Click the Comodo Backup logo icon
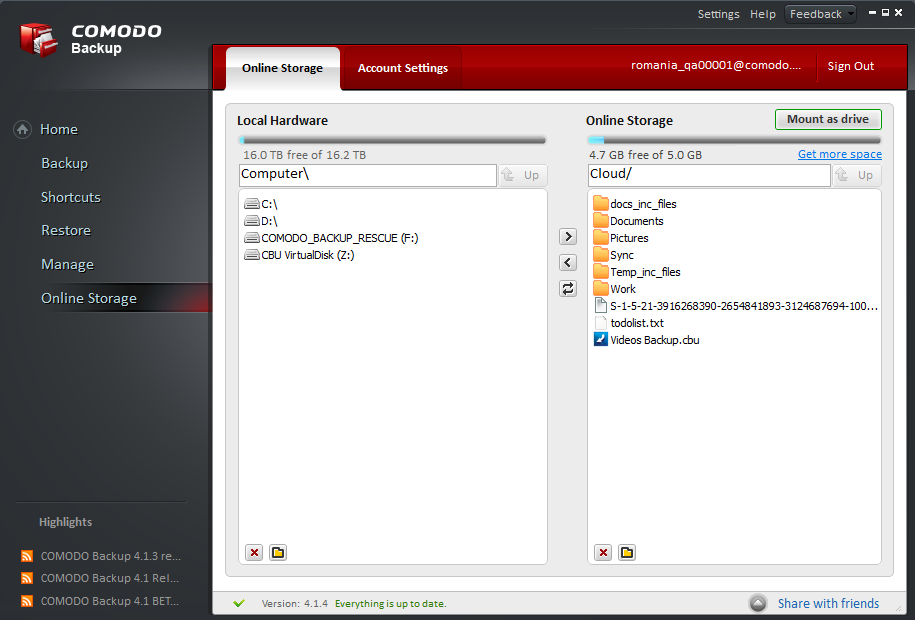 [39, 39]
